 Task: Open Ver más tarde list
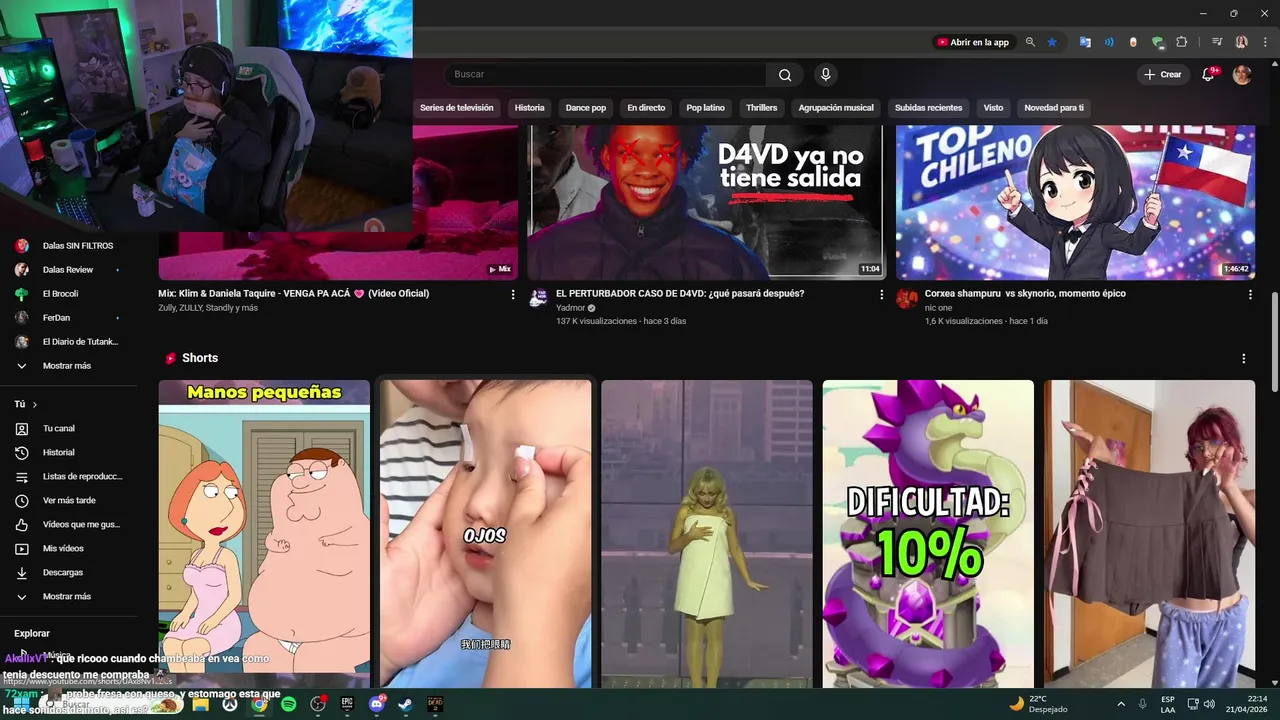click(x=69, y=501)
